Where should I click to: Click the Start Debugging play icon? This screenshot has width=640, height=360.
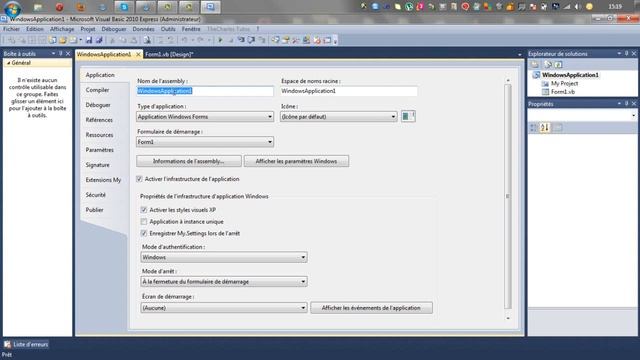pos(220,40)
